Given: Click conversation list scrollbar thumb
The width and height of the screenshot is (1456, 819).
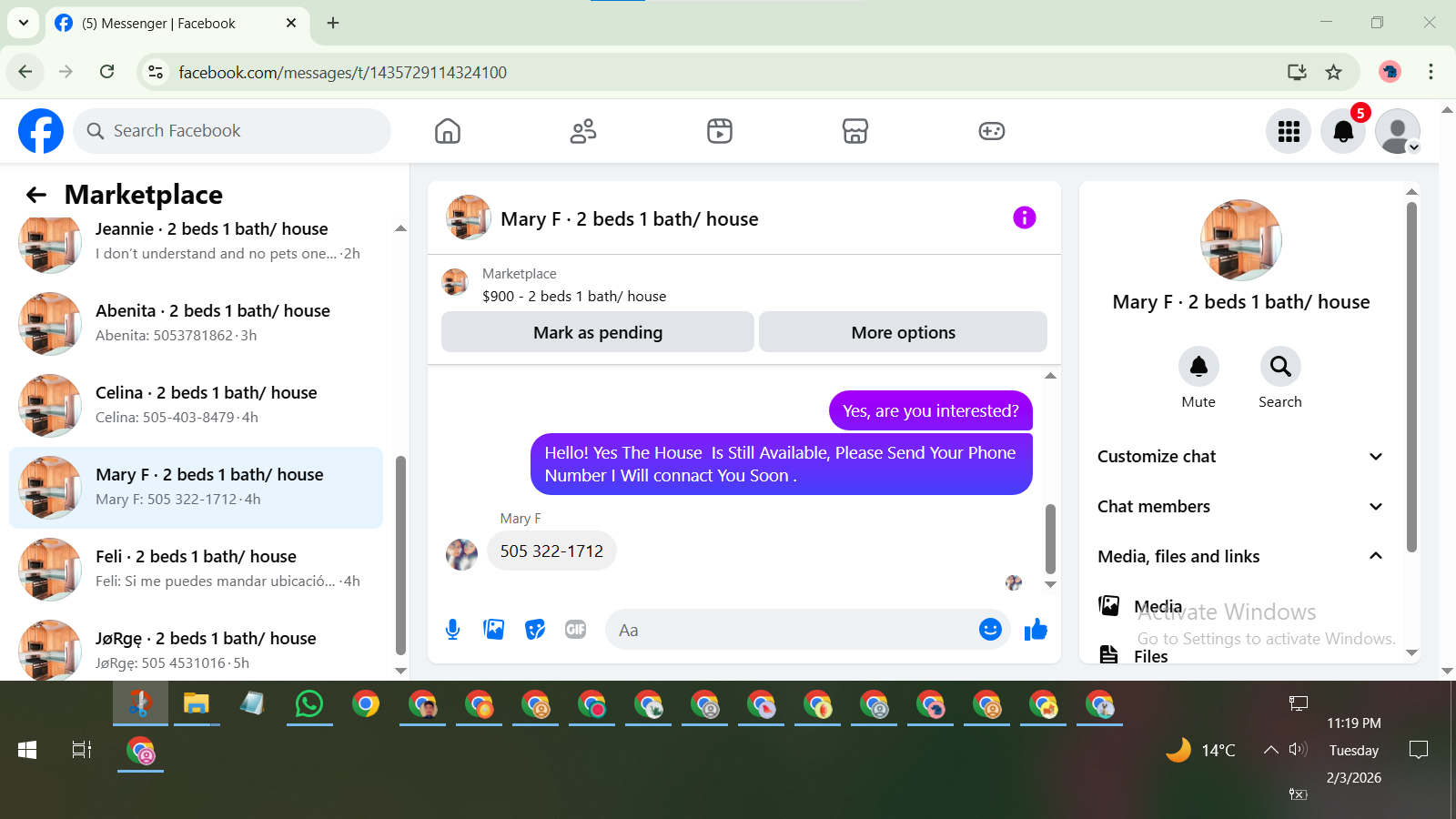Looking at the screenshot, I should pos(400,555).
